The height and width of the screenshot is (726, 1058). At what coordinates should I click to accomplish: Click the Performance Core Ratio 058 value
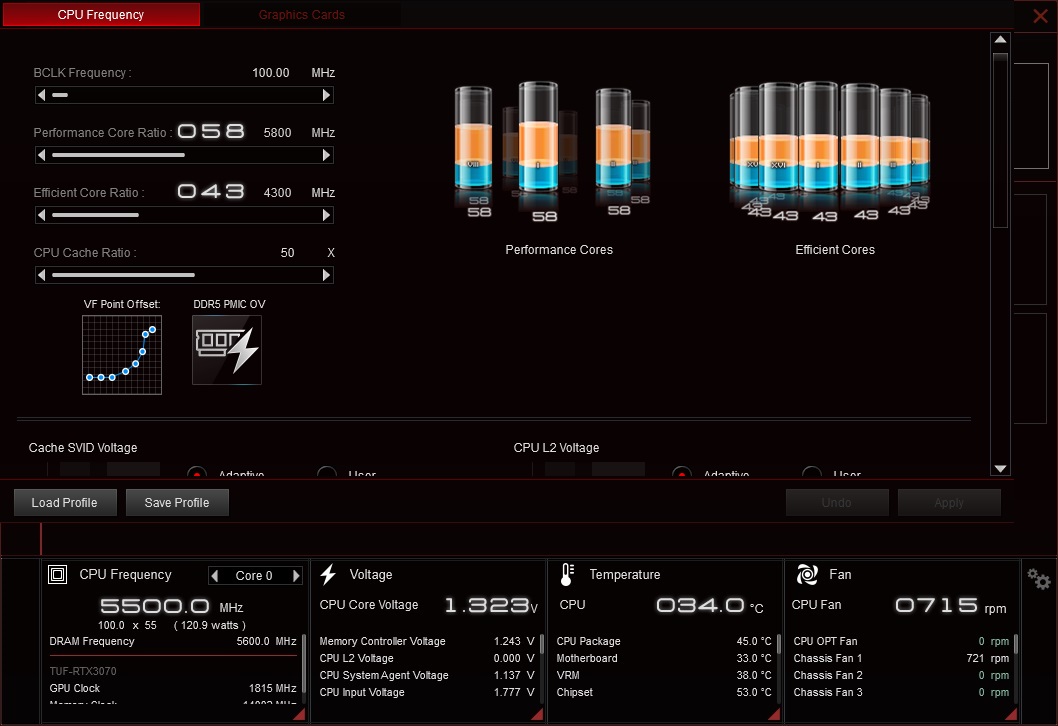pos(211,131)
